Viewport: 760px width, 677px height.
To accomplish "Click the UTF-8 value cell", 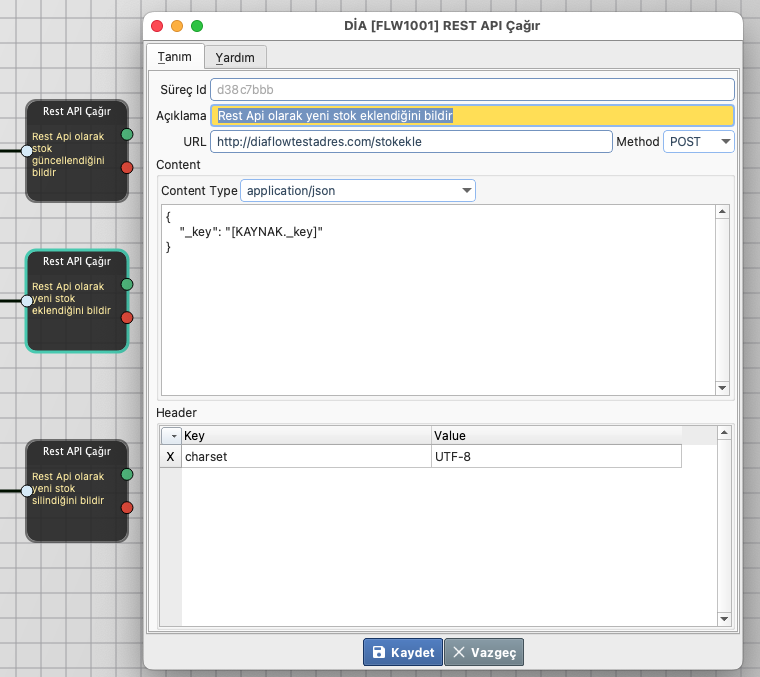I will click(x=555, y=456).
